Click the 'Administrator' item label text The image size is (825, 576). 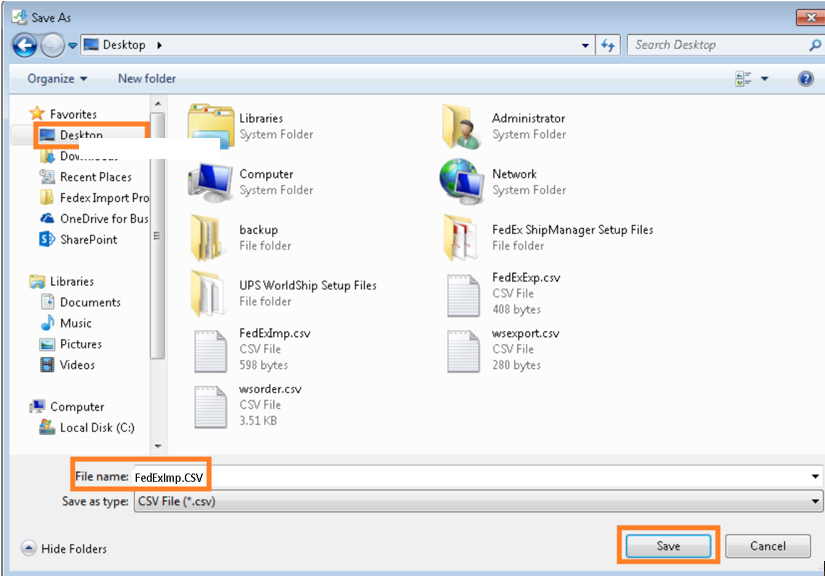(x=528, y=118)
